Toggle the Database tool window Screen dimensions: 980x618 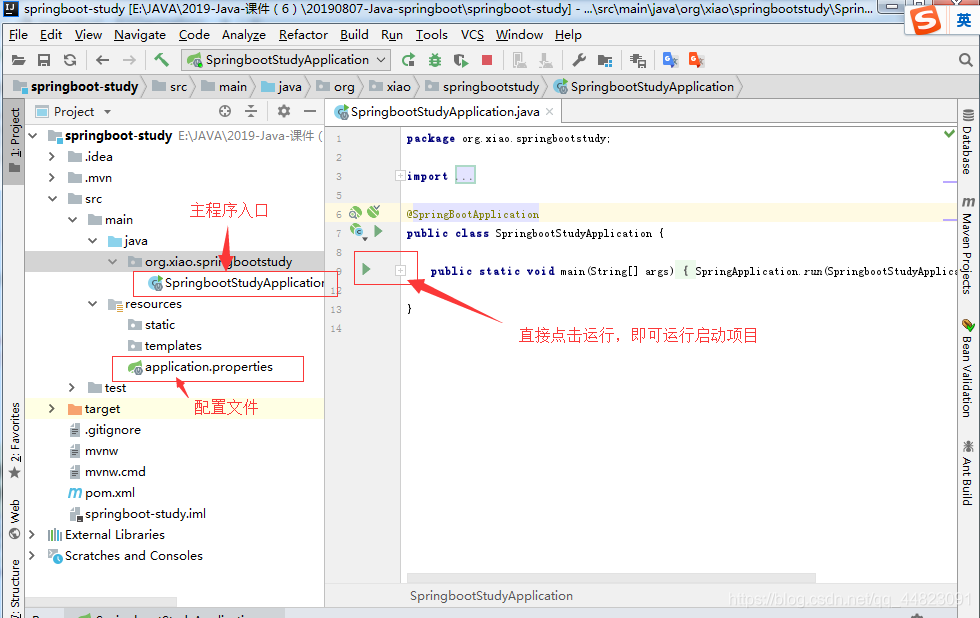click(x=968, y=141)
